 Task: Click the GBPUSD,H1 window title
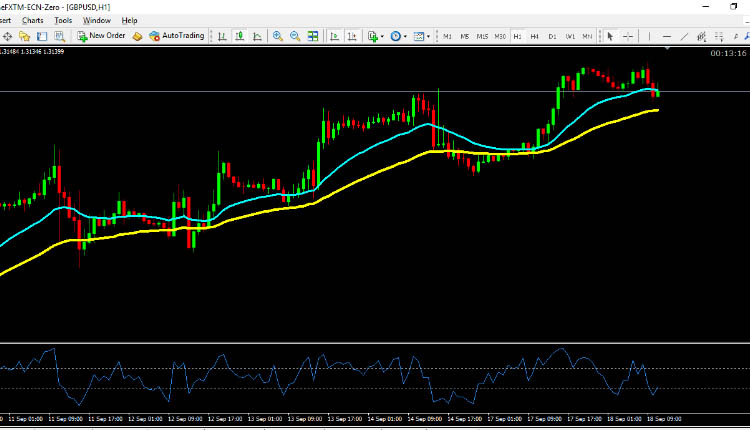[88, 7]
